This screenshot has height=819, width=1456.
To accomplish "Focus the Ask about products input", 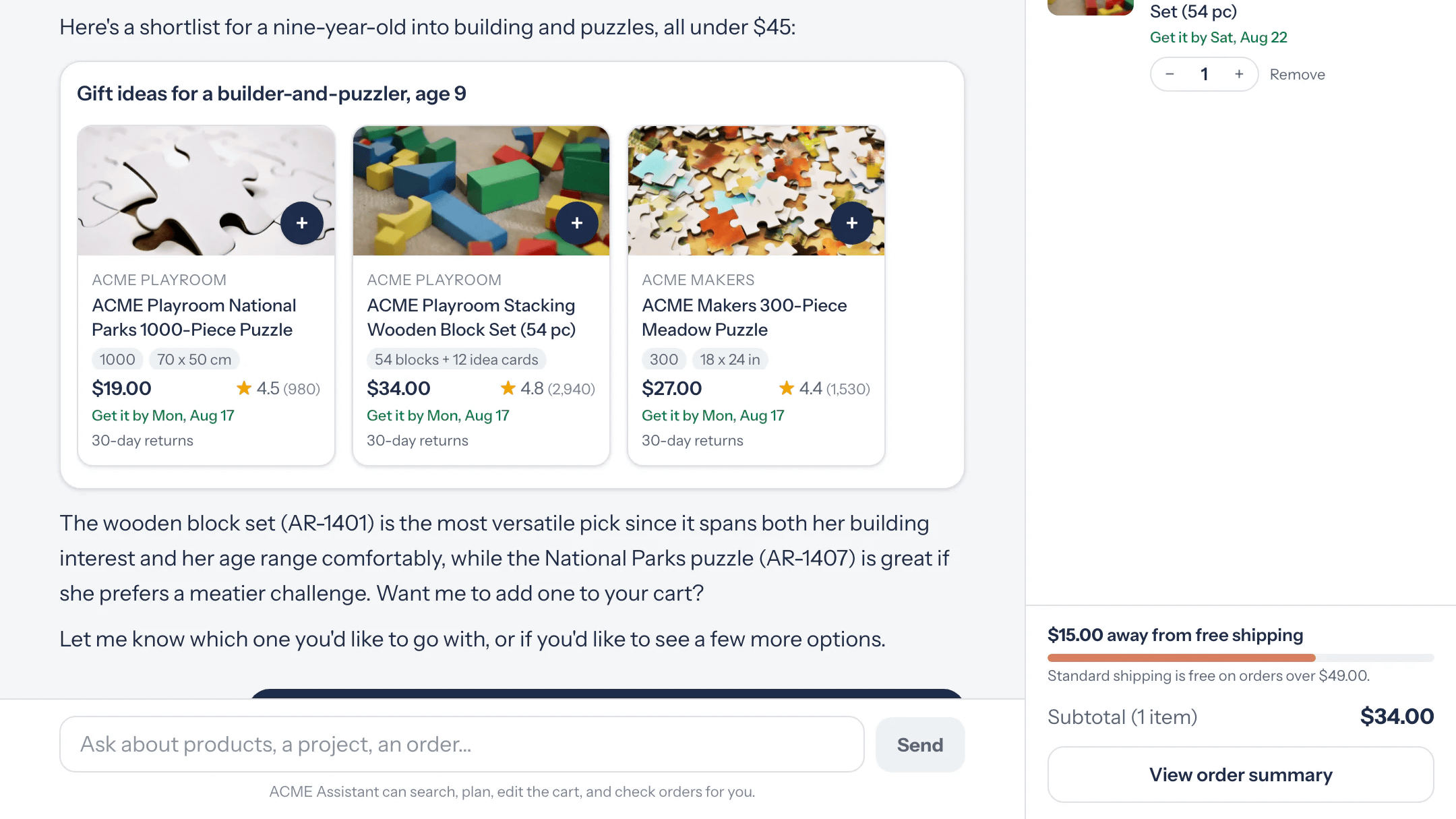I will pyautogui.click(x=462, y=744).
